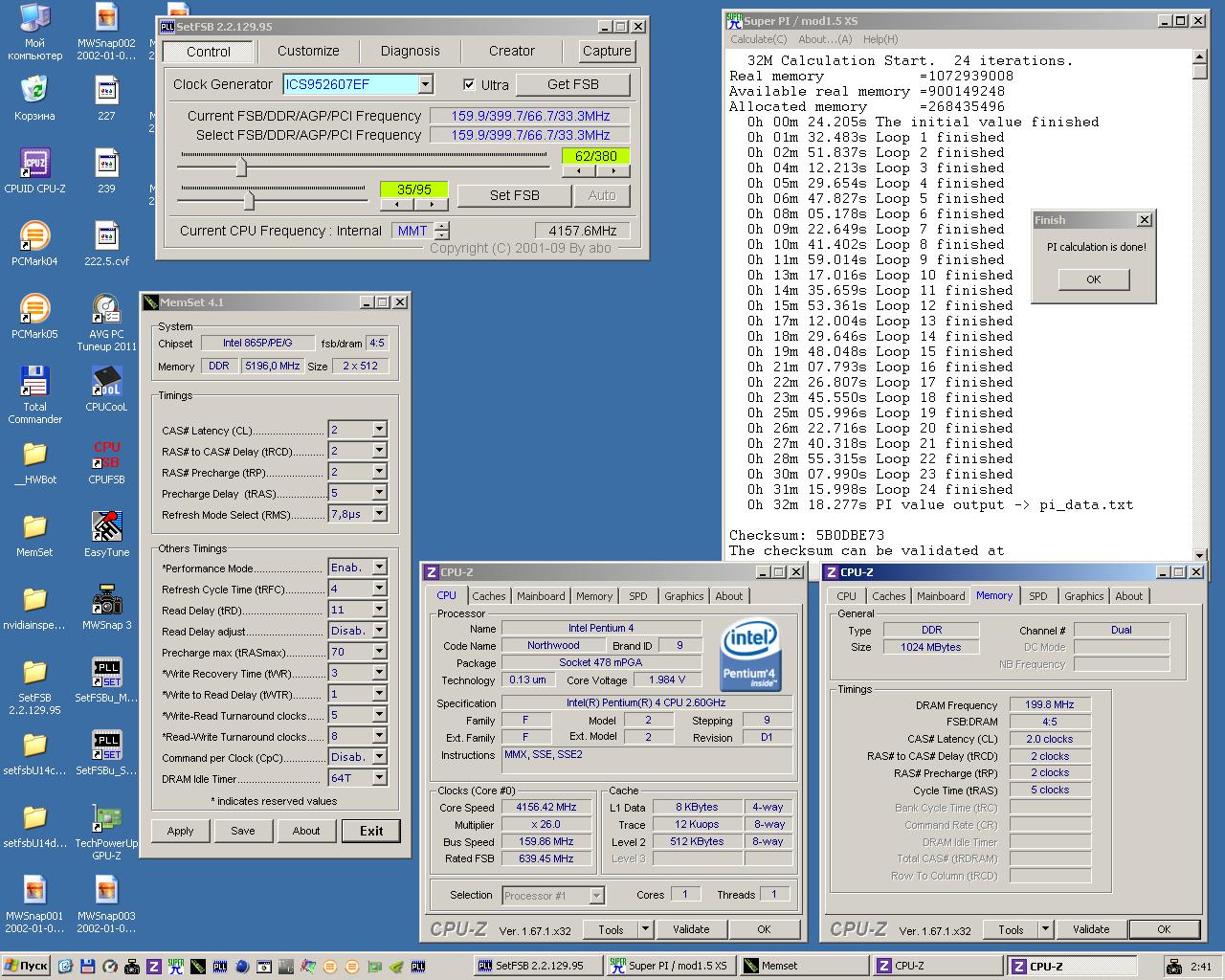Toggle the Ultra checkbox in SetFSB

(x=469, y=84)
